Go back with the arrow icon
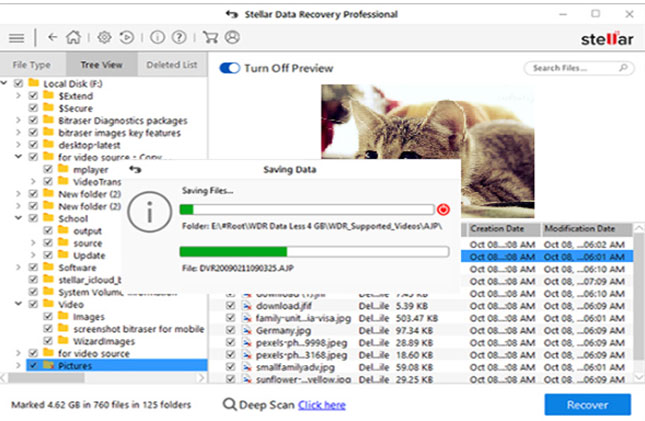Image resolution: width=645 pixels, height=421 pixels. pyautogui.click(x=52, y=37)
